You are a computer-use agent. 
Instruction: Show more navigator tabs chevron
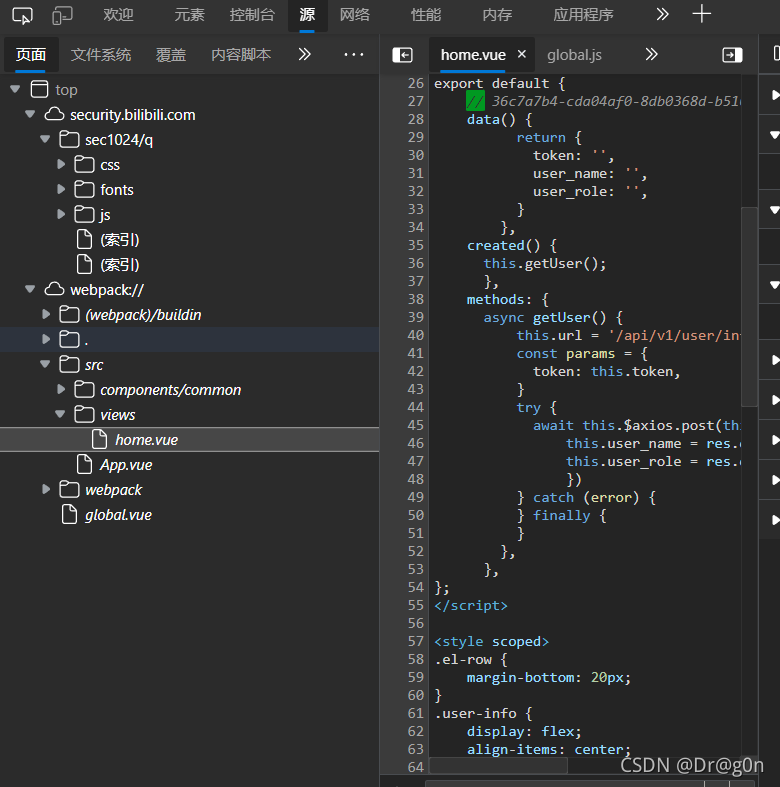click(305, 54)
